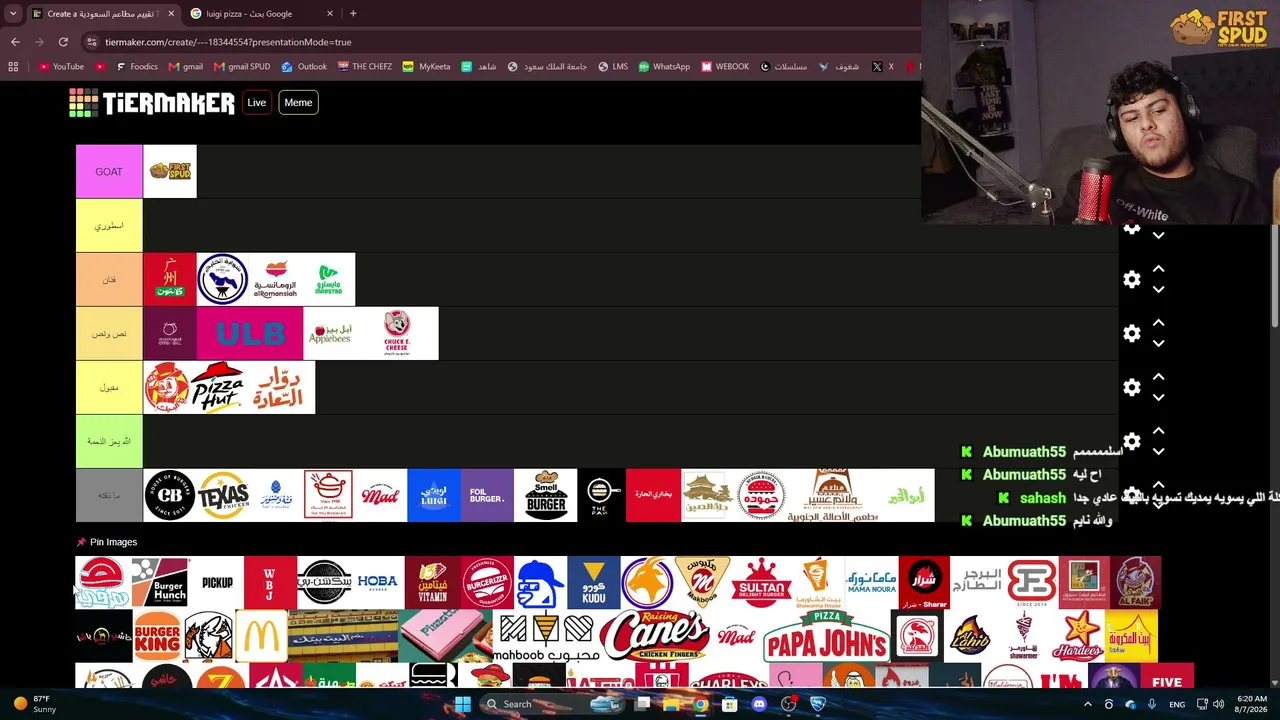The image size is (1280, 720).
Task: Open the MyKeeta bookmark
Action: [426, 67]
